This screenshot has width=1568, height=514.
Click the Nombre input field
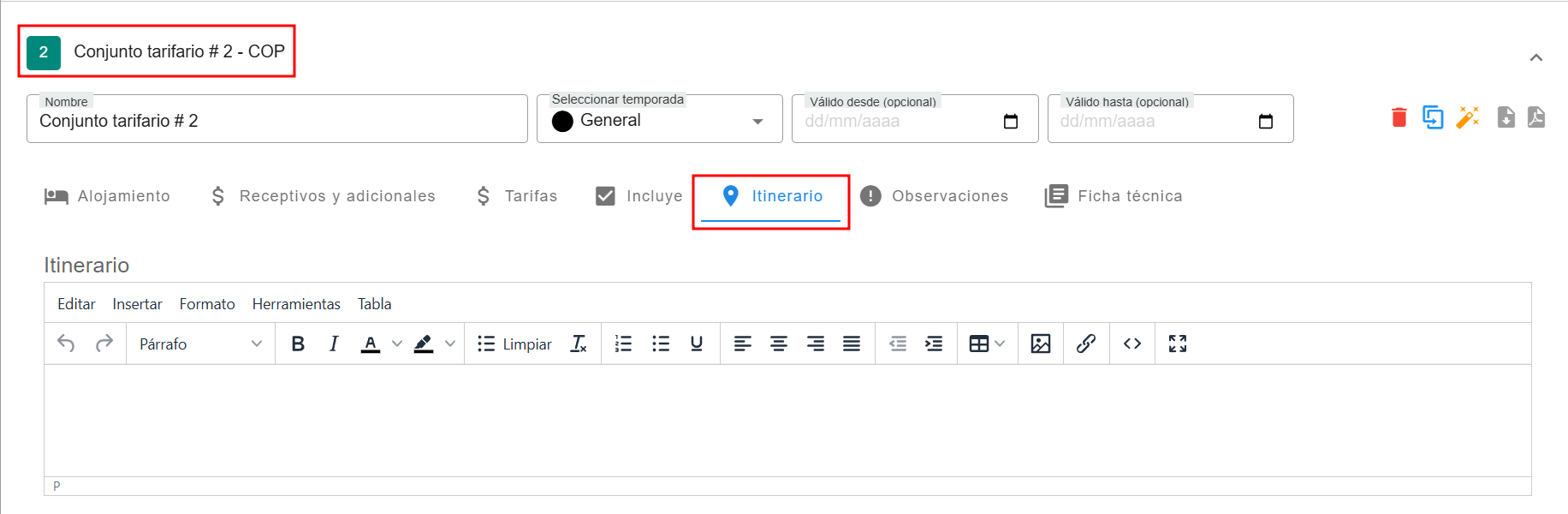click(x=276, y=121)
